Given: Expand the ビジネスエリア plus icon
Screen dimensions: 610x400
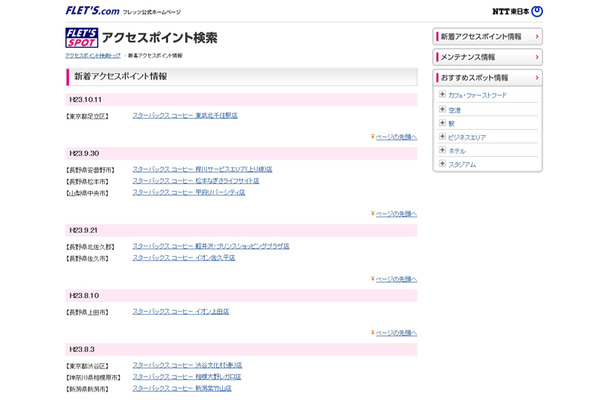Looking at the screenshot, I should (442, 137).
